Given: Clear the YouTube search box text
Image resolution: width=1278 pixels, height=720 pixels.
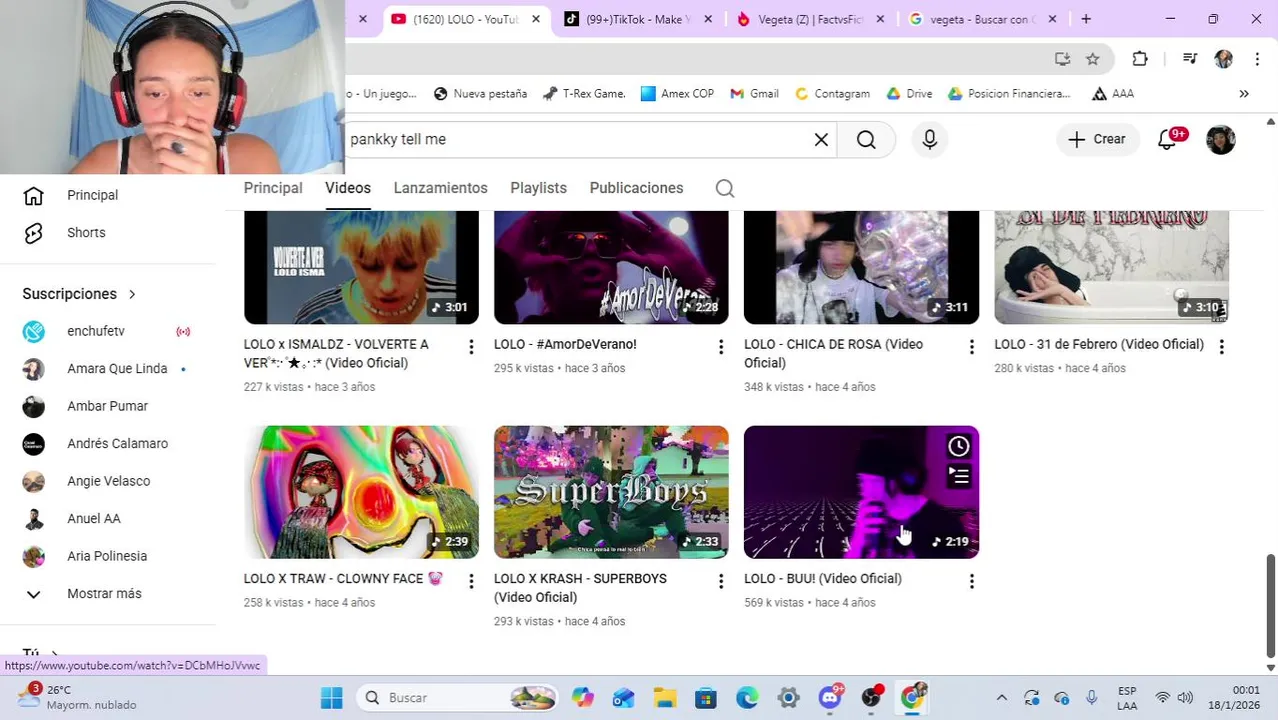Looking at the screenshot, I should coord(821,140).
